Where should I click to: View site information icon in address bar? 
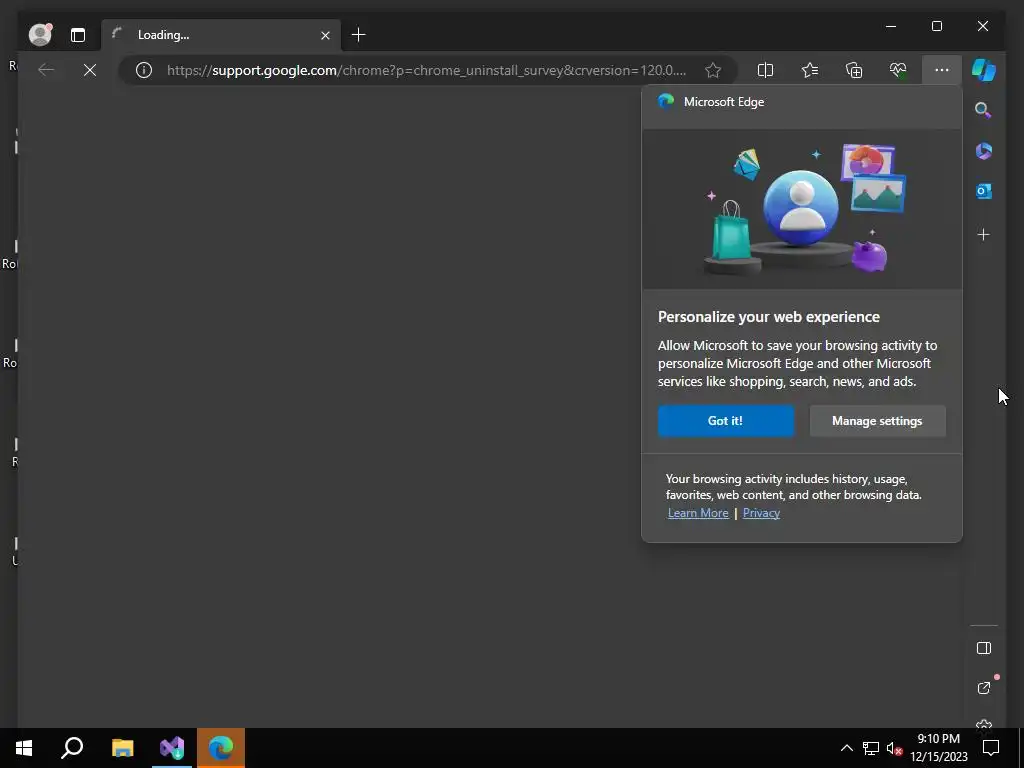click(x=144, y=70)
